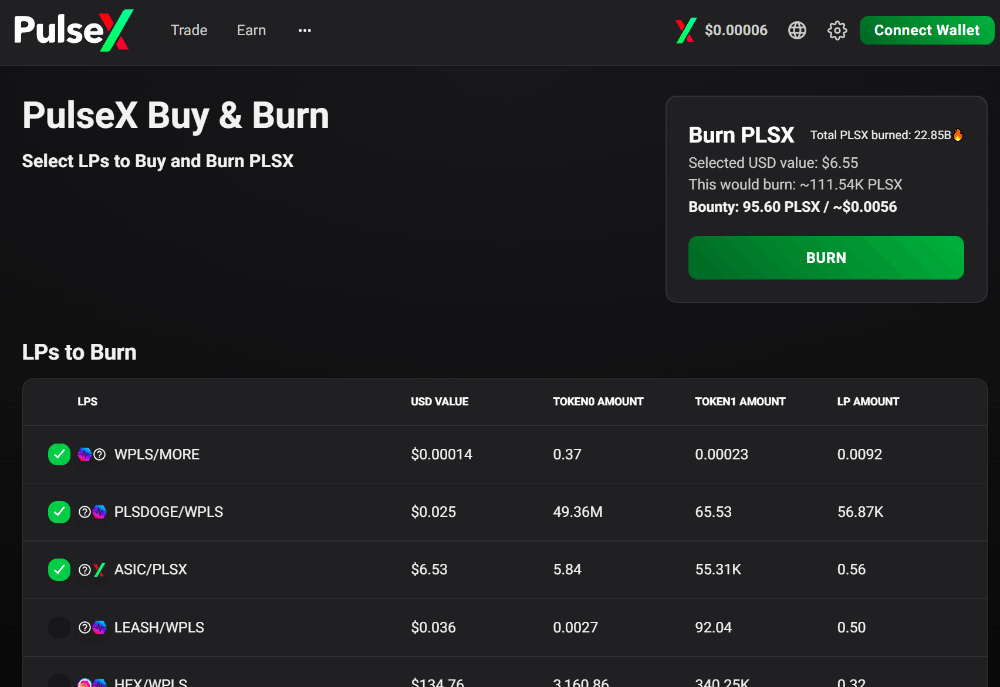The image size is (1000, 687).
Task: Click the unknown PLSDOGE token icon
Action: [84, 512]
